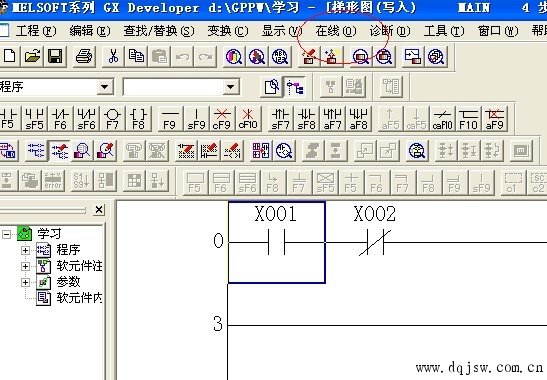Screen dimensions: 547x380
Task: Expand the 程序 tree node
Action: click(x=25, y=250)
